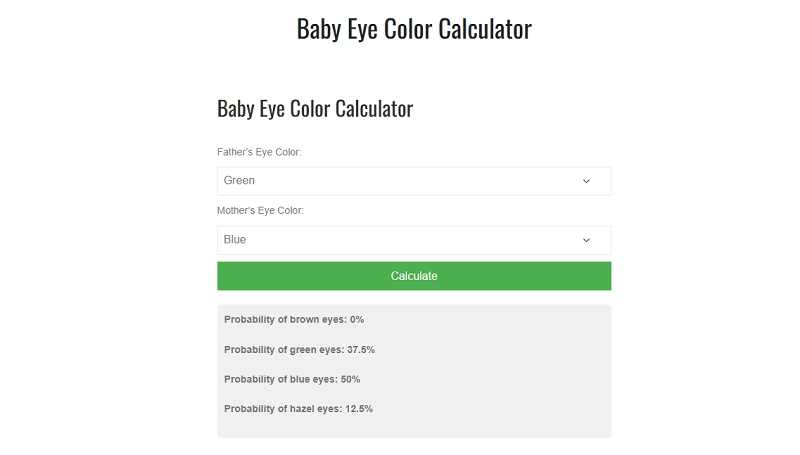Open the Father's Eye Color dropdown
This screenshot has height=455, width=800.
point(413,181)
